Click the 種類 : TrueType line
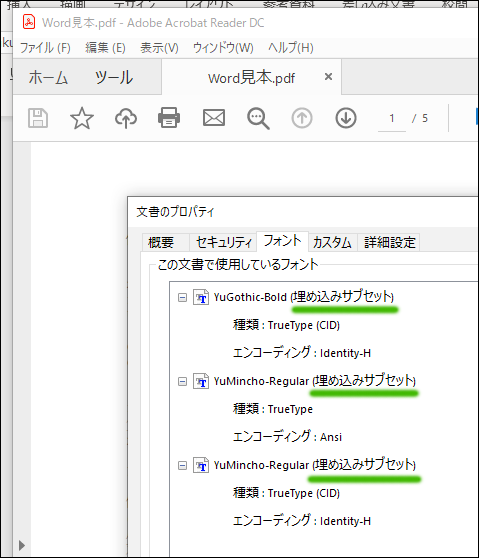Image resolution: width=479 pixels, height=558 pixels. (273, 409)
